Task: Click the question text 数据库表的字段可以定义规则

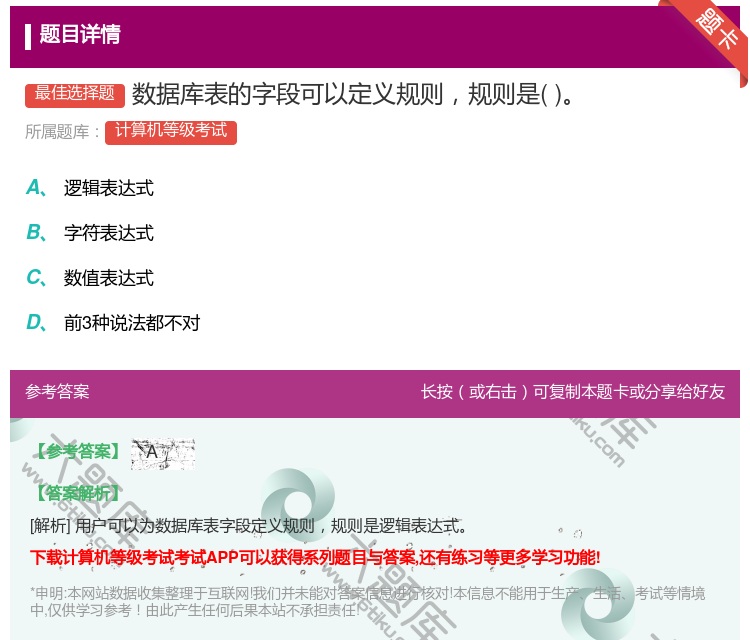Action: pos(287,94)
